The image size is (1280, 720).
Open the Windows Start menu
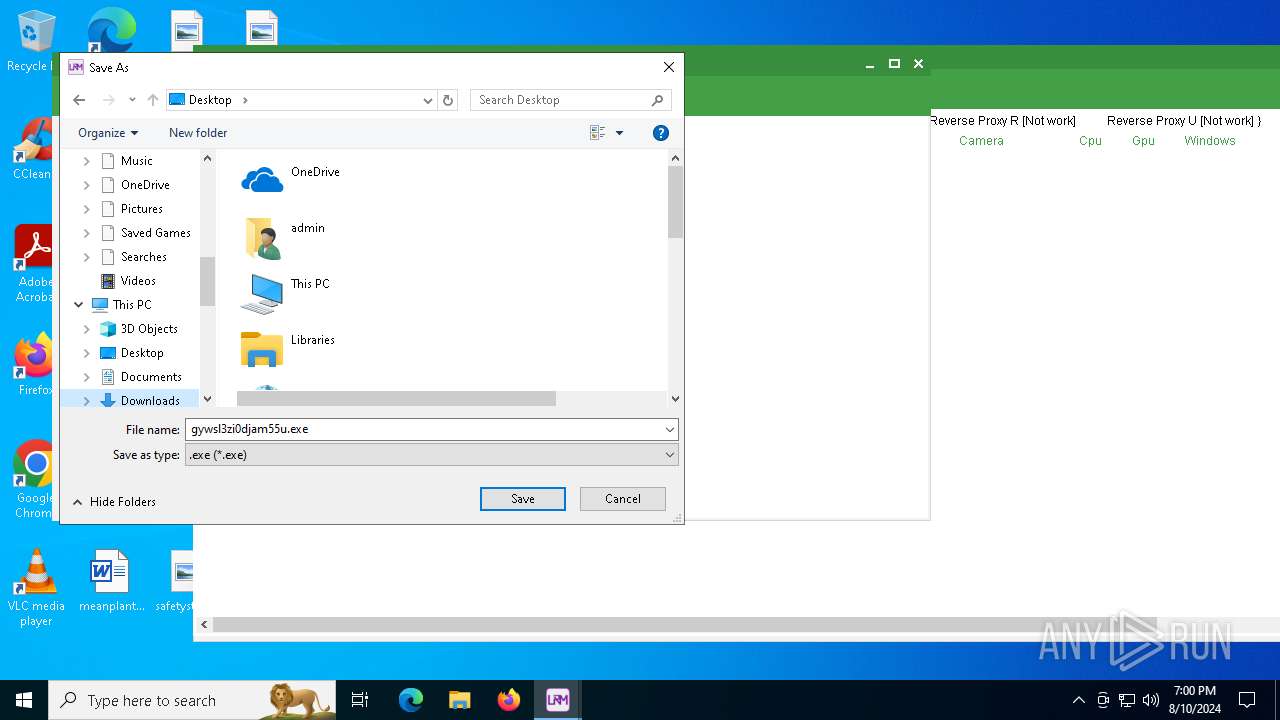(24, 700)
